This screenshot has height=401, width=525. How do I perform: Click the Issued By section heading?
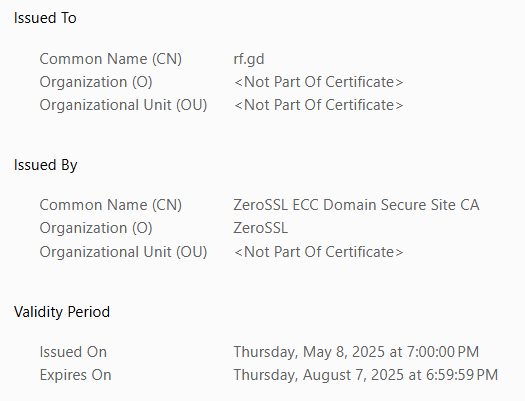46,165
